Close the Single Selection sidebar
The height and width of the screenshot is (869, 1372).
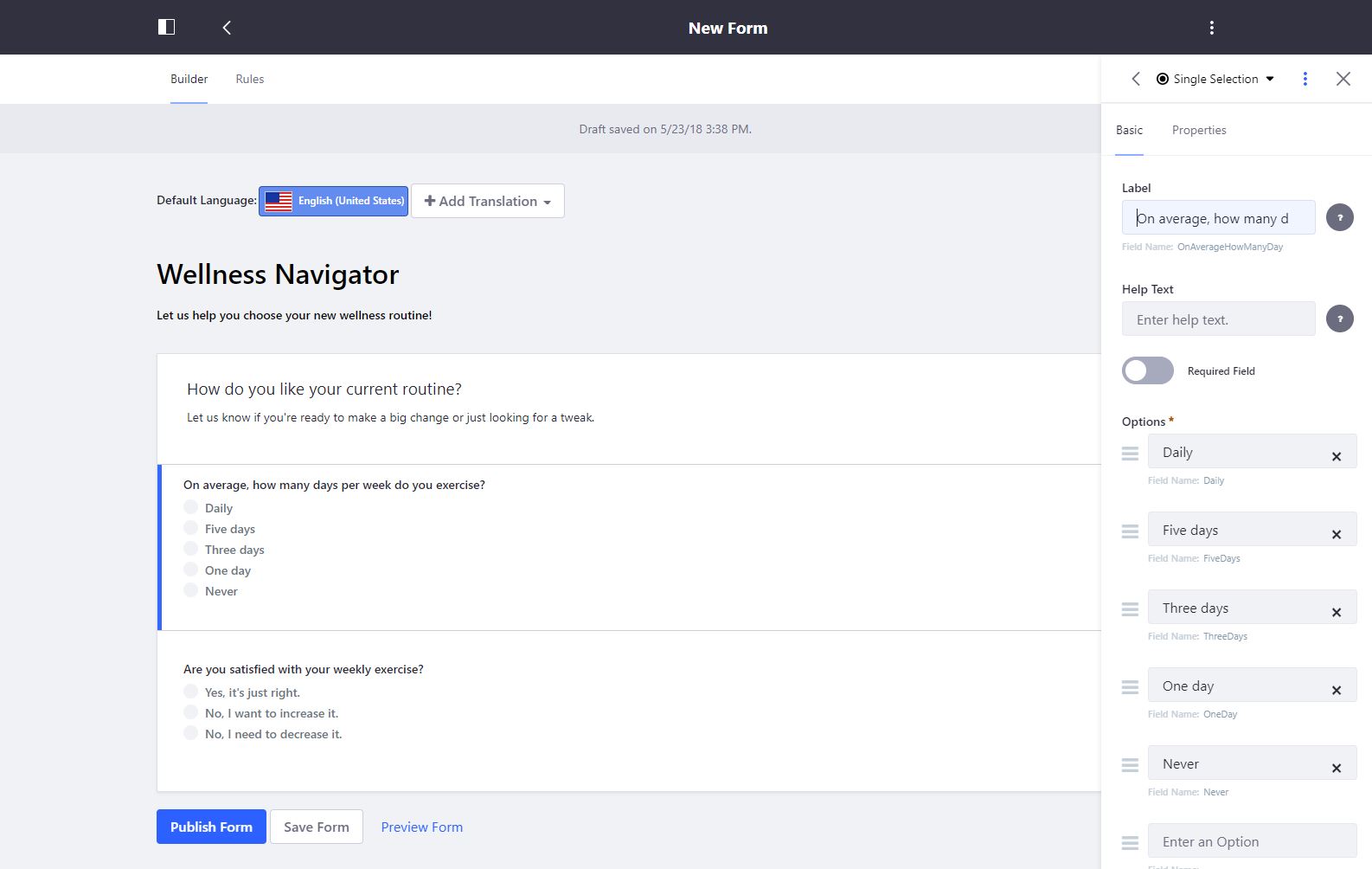pyautogui.click(x=1343, y=79)
